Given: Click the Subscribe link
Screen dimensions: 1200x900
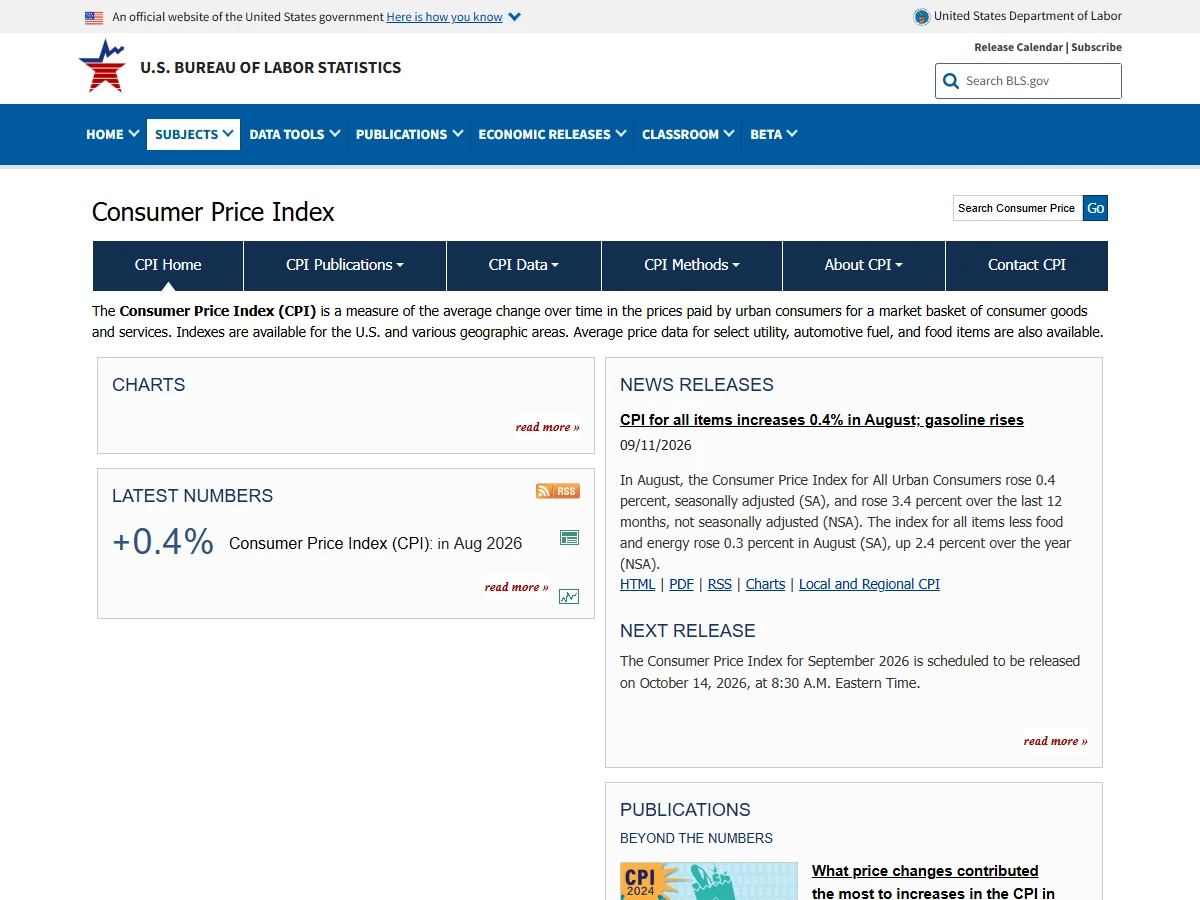Looking at the screenshot, I should [x=1096, y=47].
